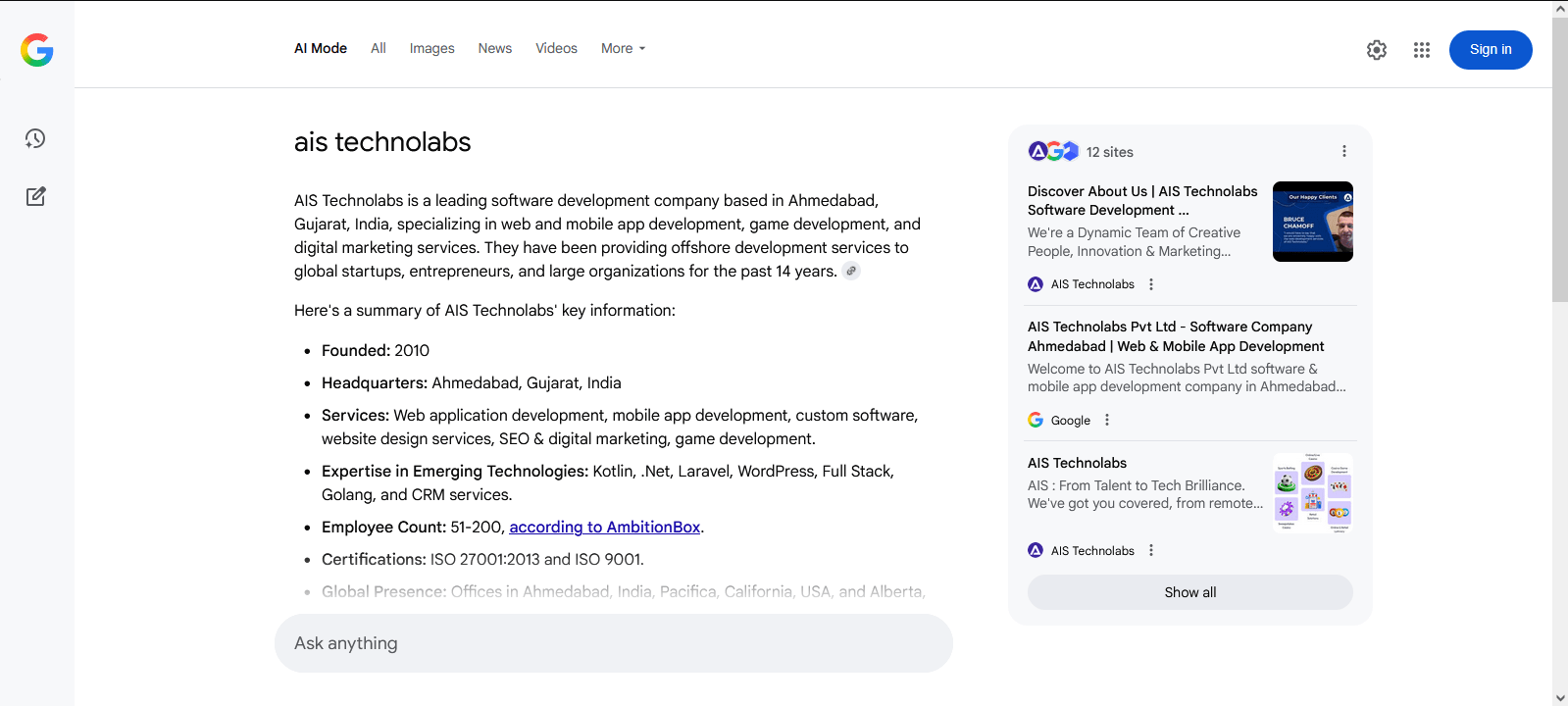The height and width of the screenshot is (706, 1568).
Task: Click the AIS Technolabs favicon under Discover About Us
Action: 1036,284
